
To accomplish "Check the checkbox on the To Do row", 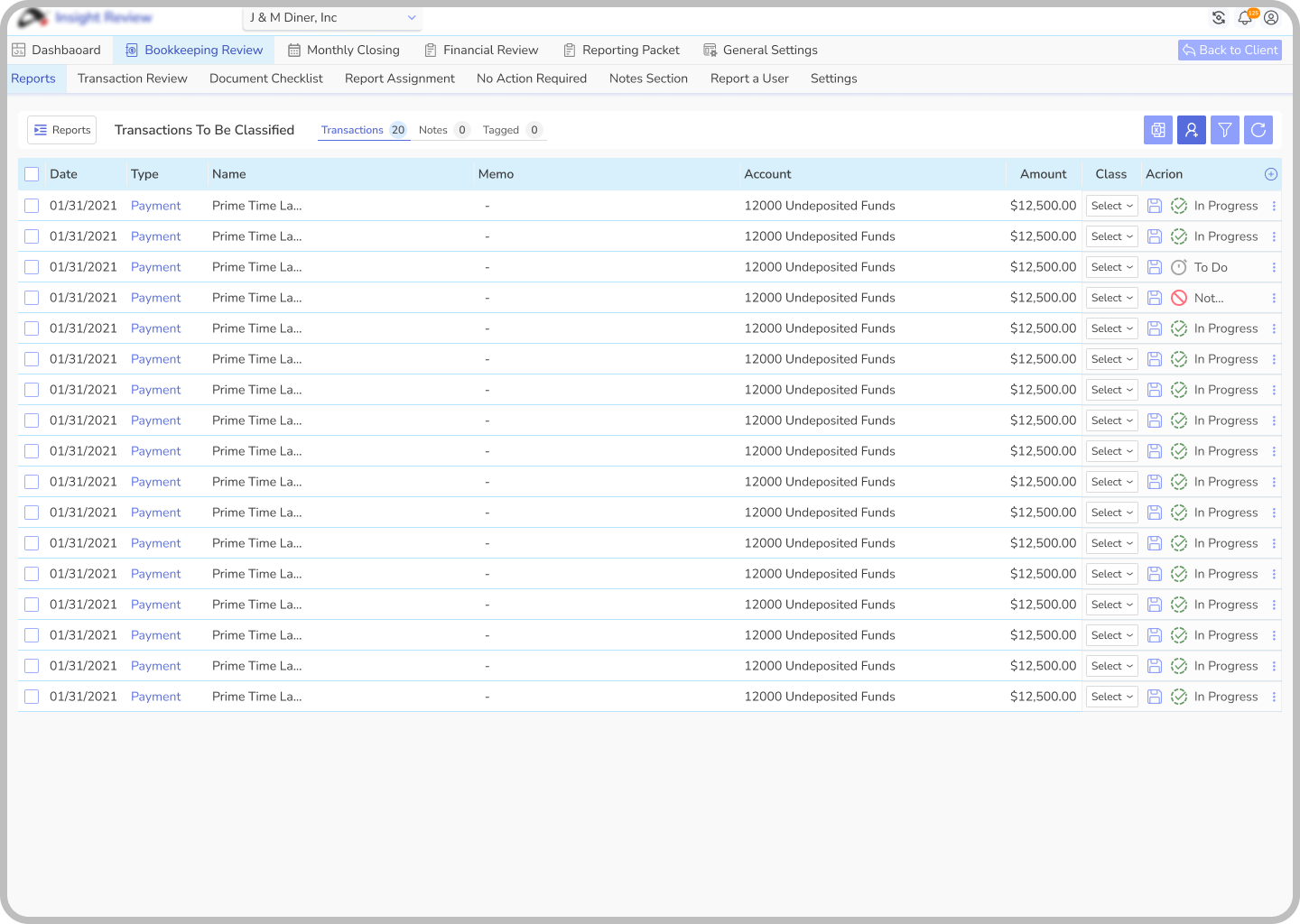I will (x=32, y=267).
